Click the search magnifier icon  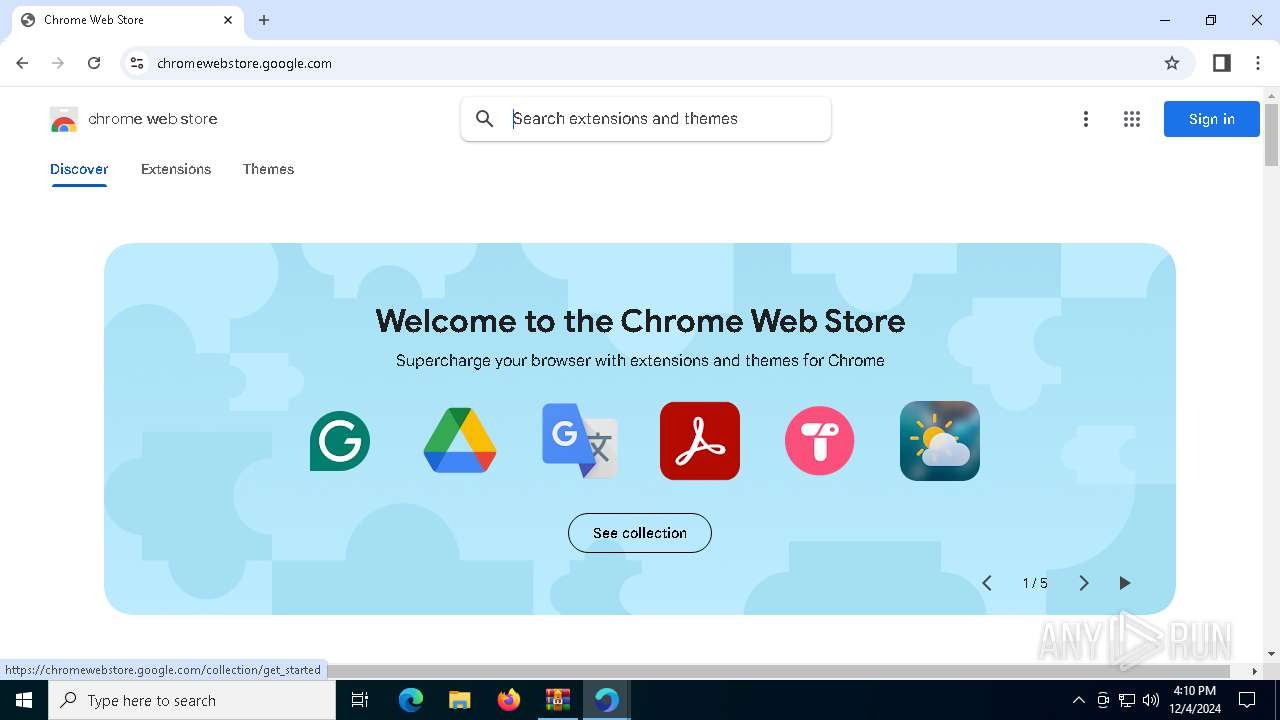485,119
